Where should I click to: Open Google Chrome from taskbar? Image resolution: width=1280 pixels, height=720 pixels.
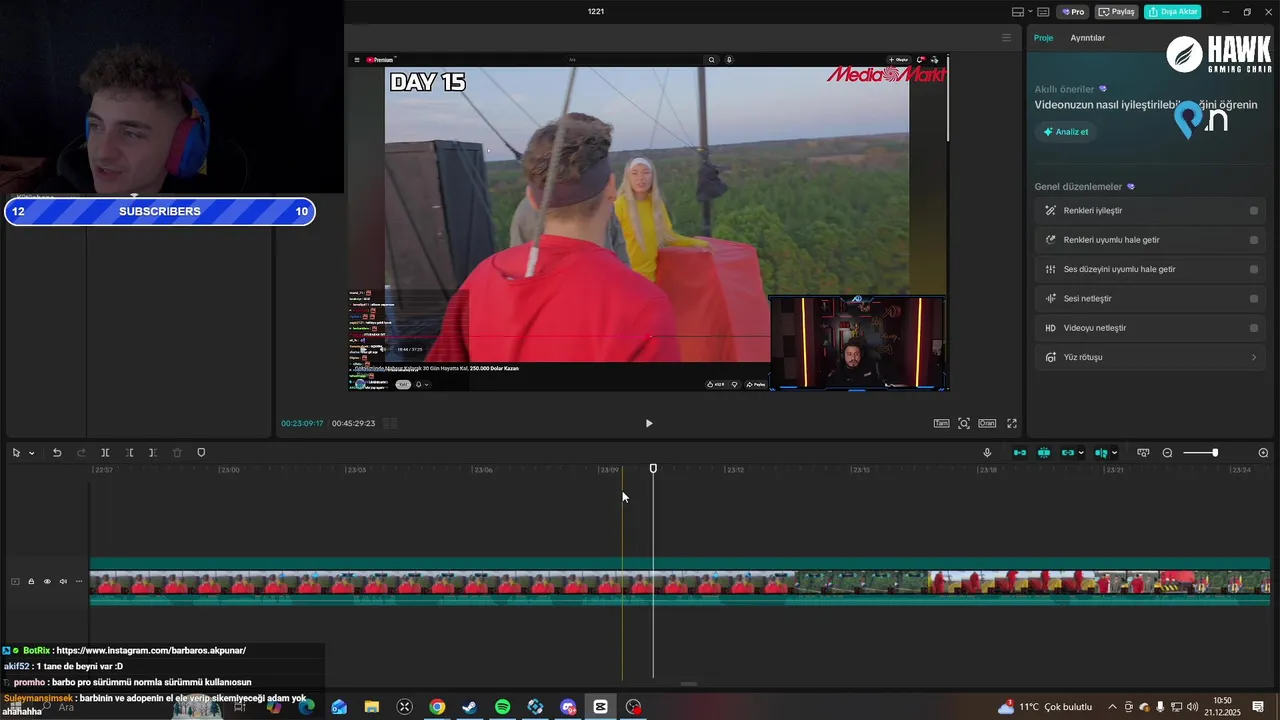pyautogui.click(x=437, y=707)
